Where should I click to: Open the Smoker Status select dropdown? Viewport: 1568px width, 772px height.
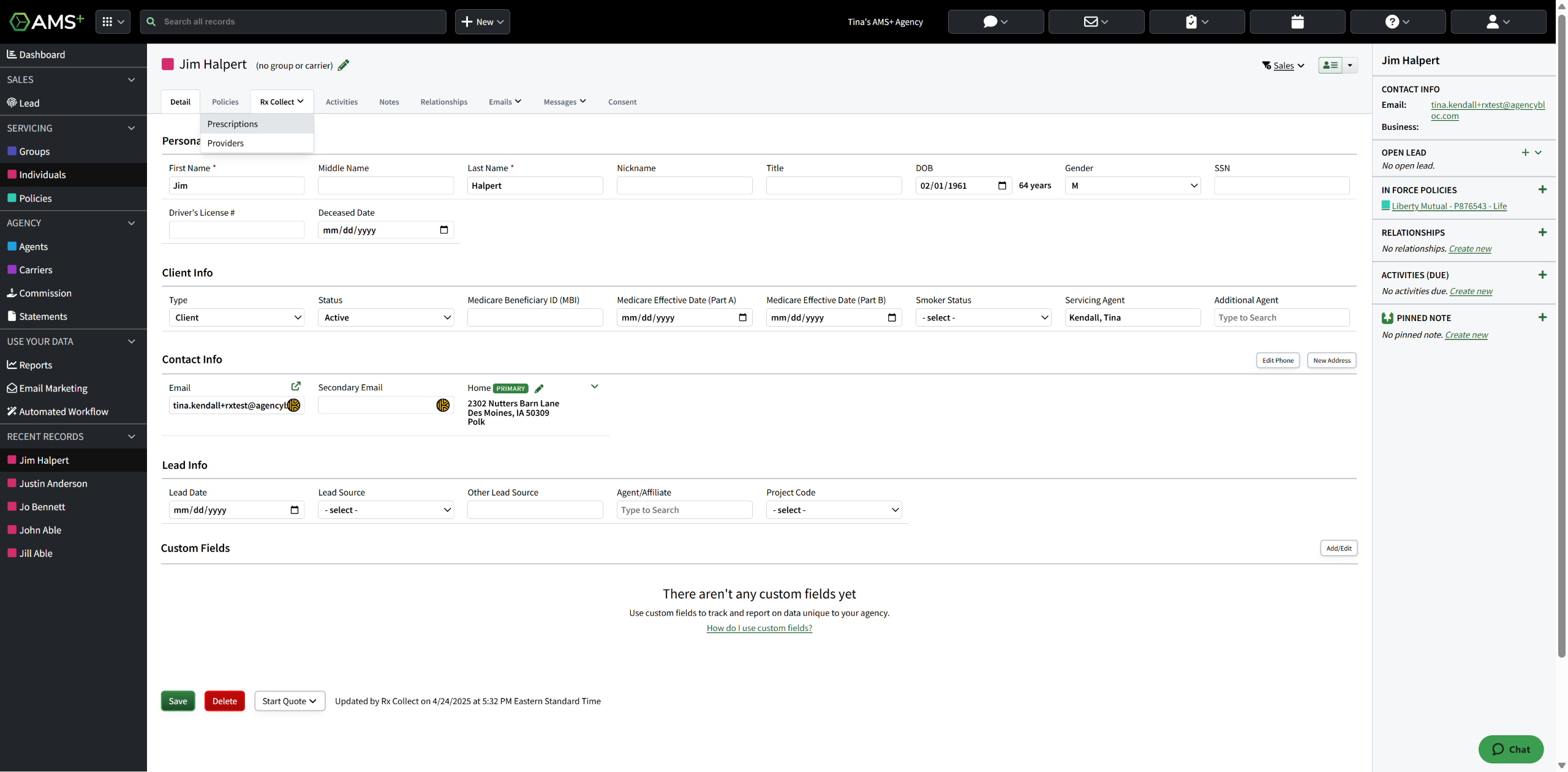coord(983,317)
